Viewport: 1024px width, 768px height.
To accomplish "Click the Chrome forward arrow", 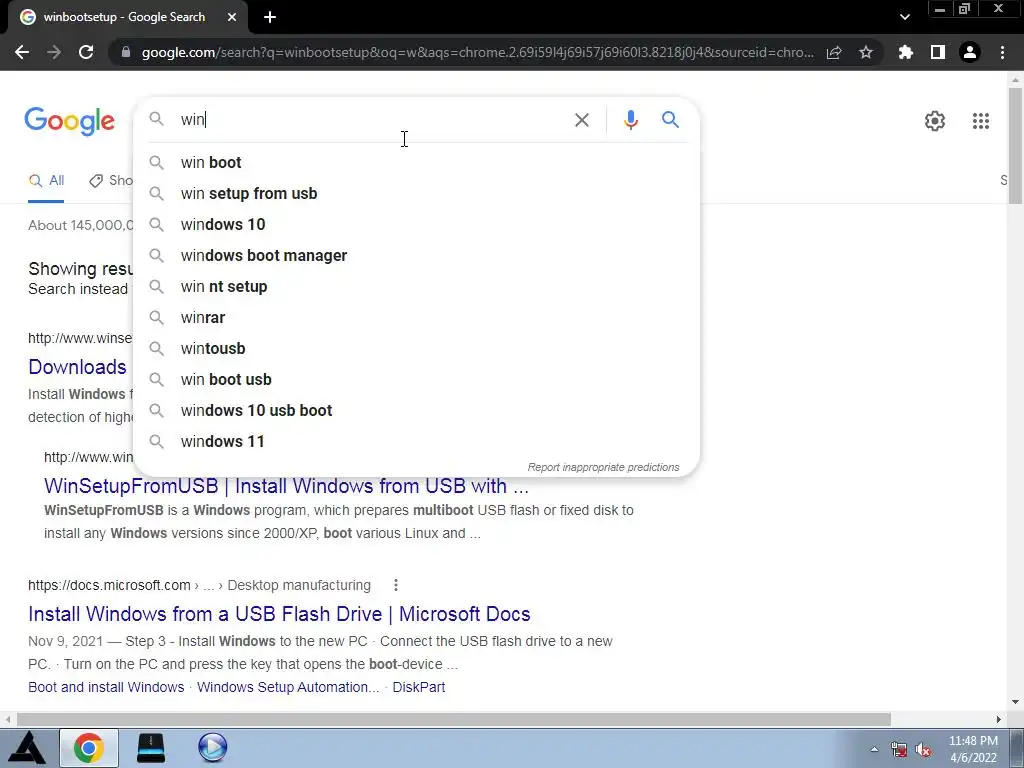I will (x=54, y=52).
